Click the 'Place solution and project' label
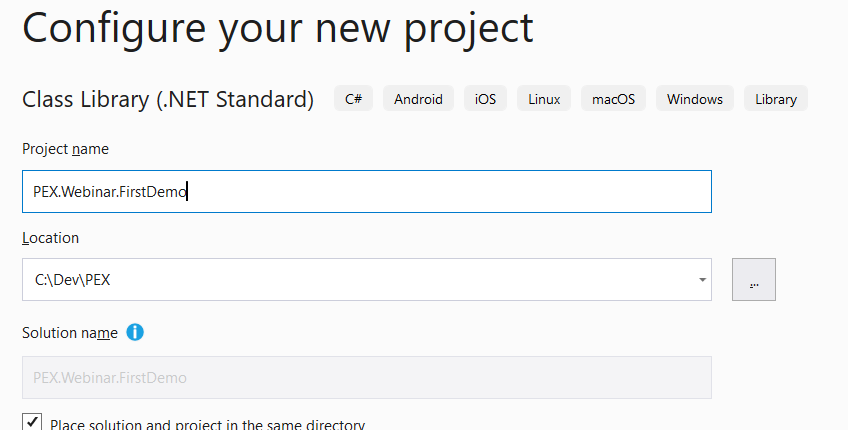Viewport: 848px width, 430px height. coord(207,424)
